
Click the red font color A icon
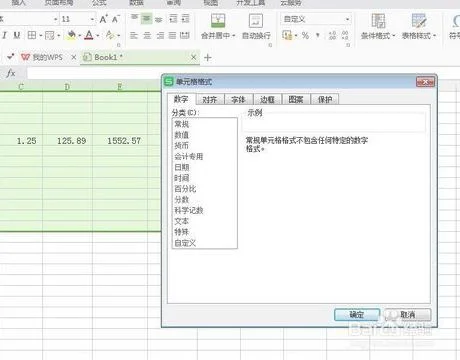[89, 35]
